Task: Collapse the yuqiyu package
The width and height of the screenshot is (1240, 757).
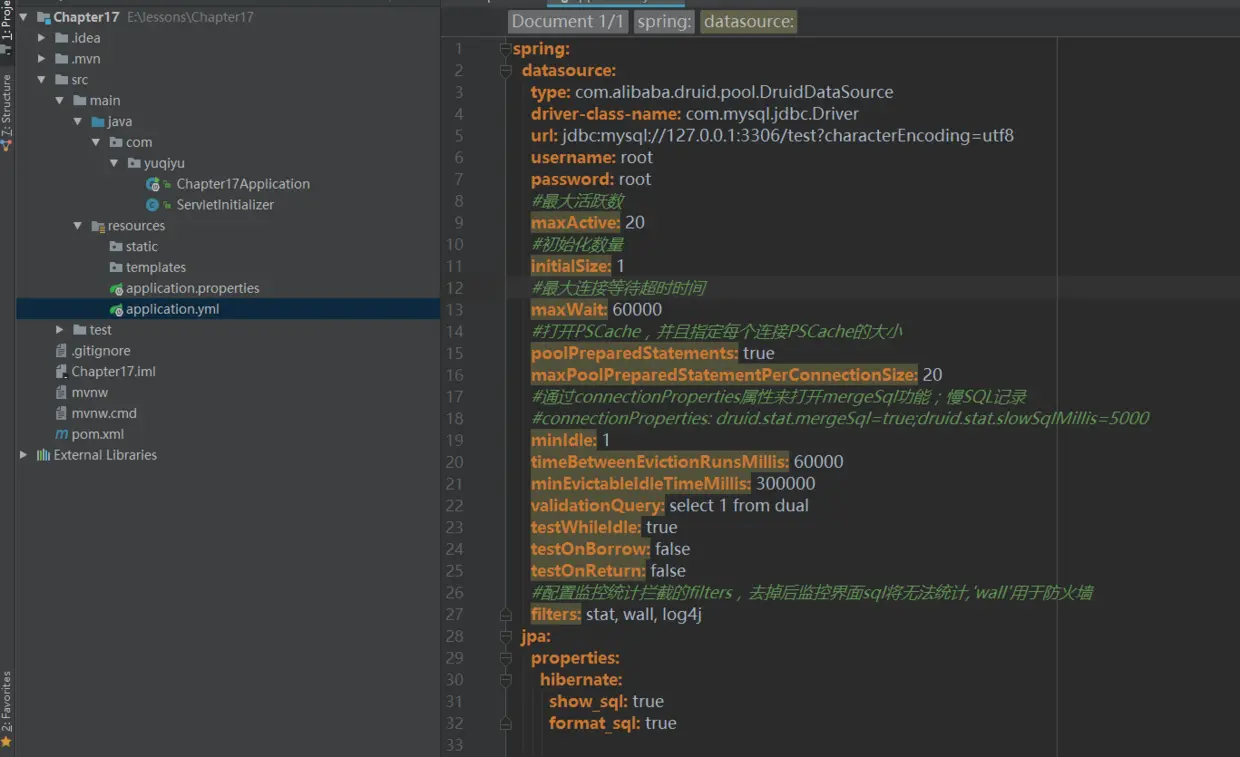Action: pyautogui.click(x=113, y=163)
